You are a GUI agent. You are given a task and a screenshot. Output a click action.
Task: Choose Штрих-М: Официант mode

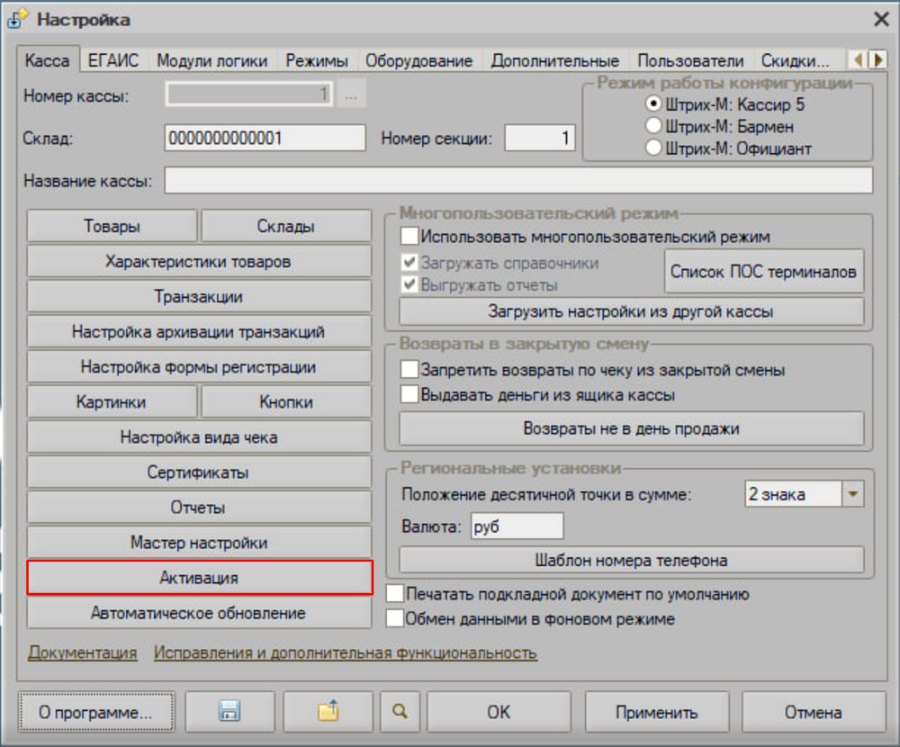tap(653, 148)
